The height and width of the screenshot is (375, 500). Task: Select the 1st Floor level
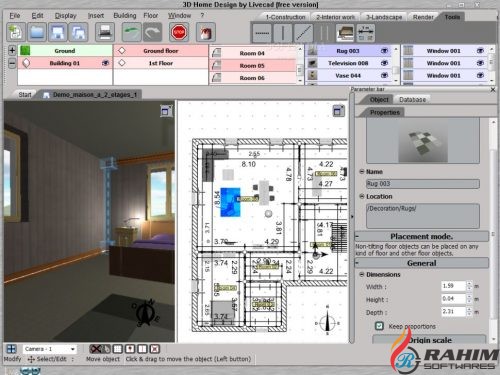tap(161, 63)
